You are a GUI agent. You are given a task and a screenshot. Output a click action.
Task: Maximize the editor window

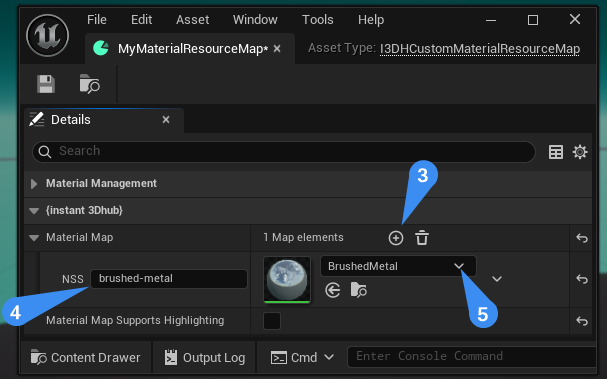coord(533,20)
